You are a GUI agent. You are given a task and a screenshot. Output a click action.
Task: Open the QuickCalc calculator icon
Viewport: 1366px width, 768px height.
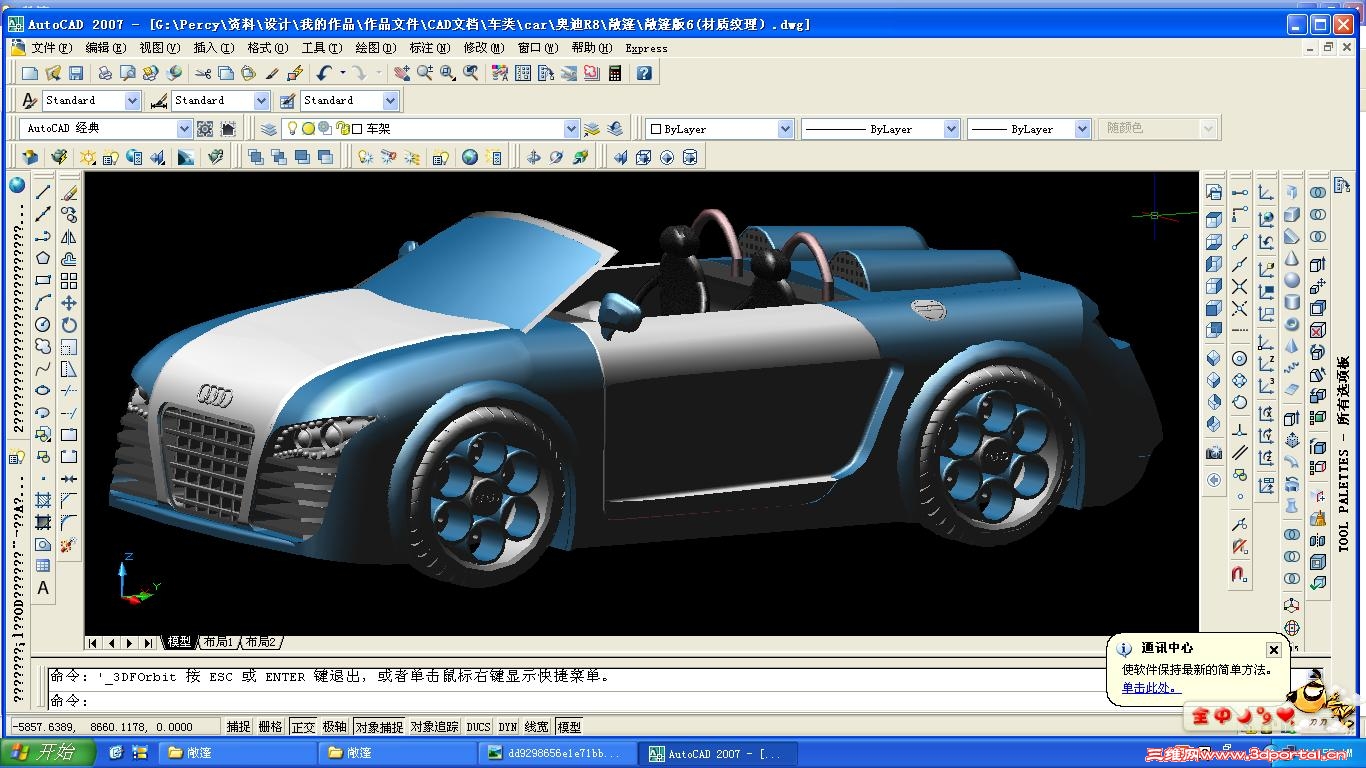tap(615, 73)
